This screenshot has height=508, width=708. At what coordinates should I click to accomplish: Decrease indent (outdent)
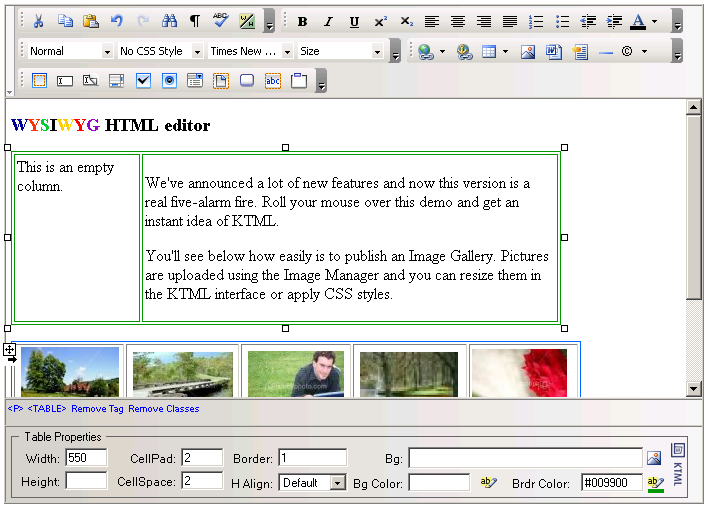588,22
